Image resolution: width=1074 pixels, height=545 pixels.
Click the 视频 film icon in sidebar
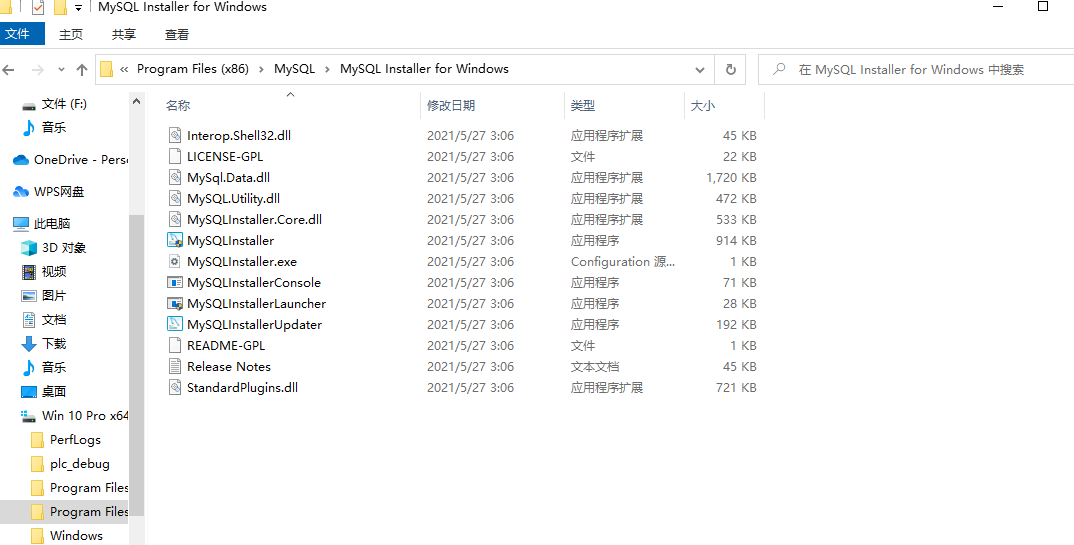coord(29,272)
